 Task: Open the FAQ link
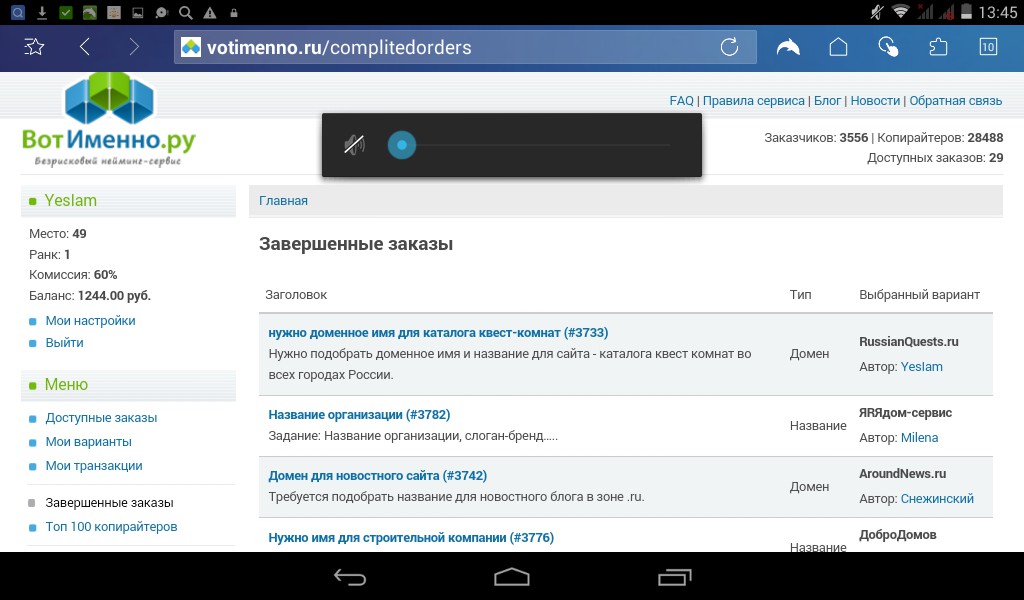tap(681, 101)
